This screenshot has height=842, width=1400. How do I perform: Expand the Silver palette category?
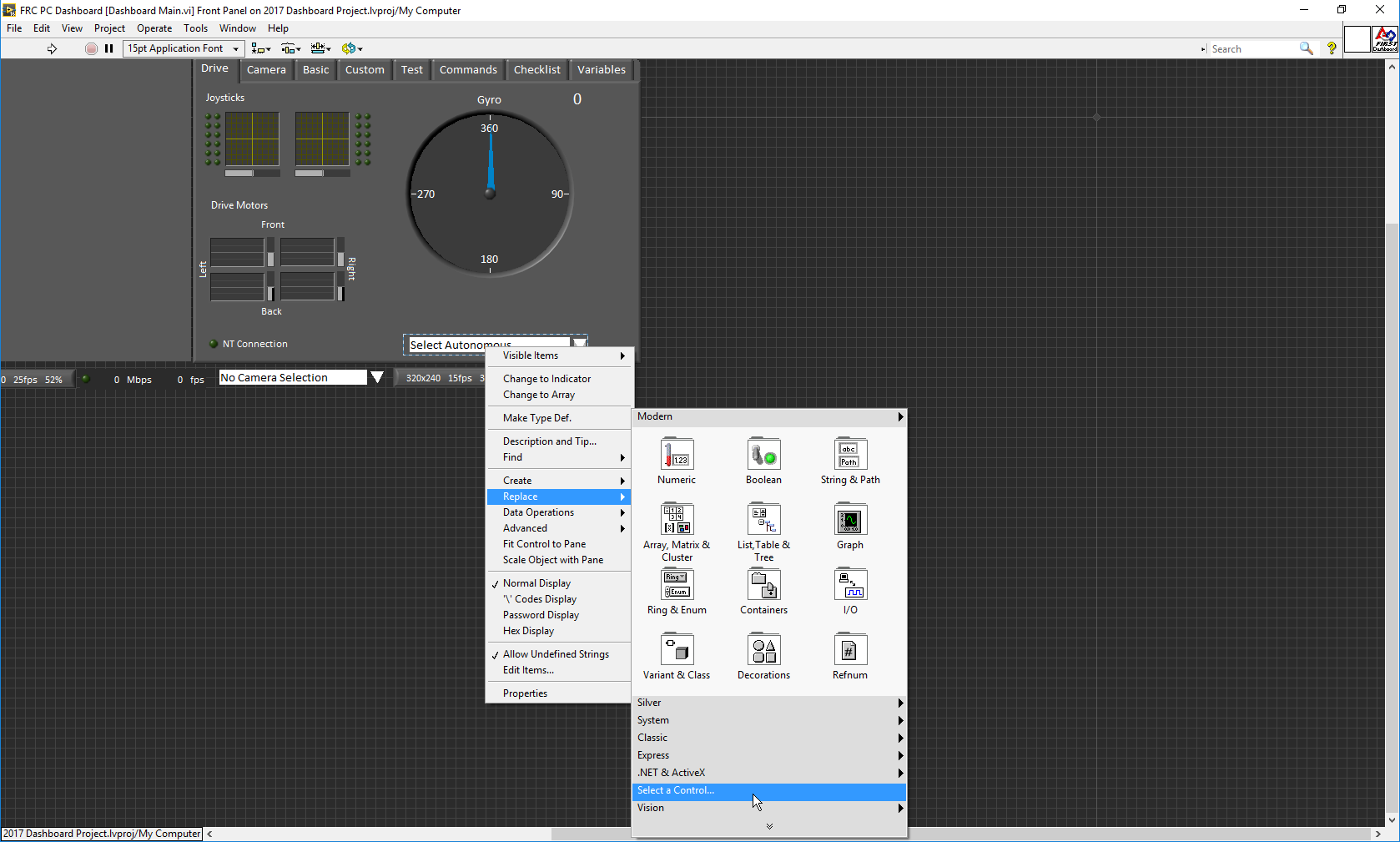769,703
